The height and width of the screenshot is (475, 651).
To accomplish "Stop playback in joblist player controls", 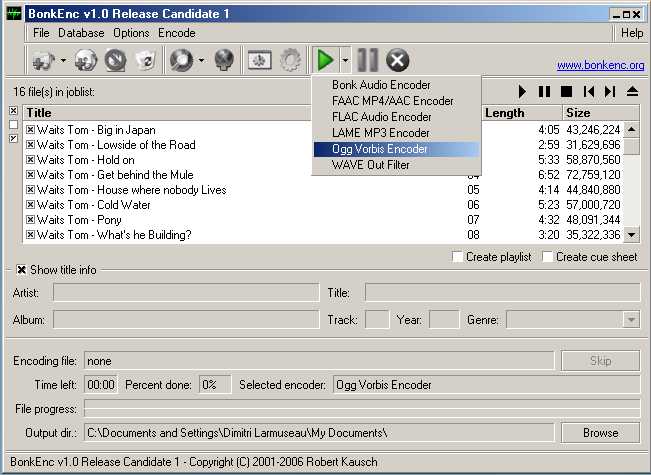I will [566, 91].
